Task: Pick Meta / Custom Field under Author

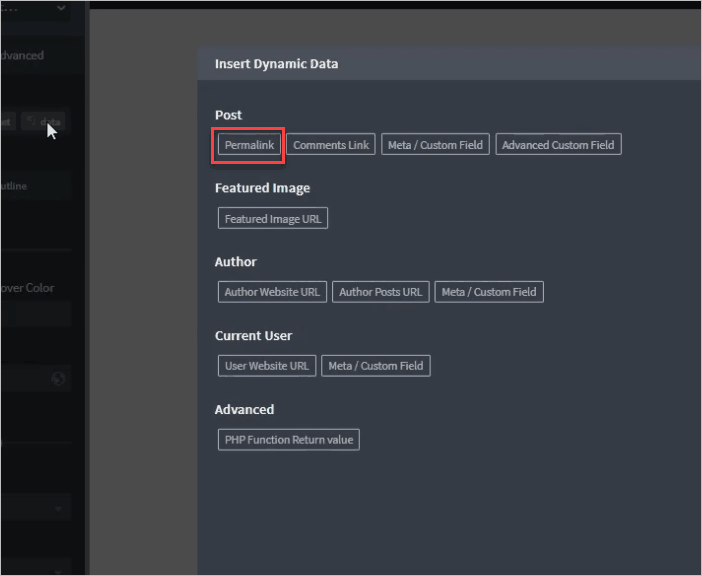Action: (489, 292)
